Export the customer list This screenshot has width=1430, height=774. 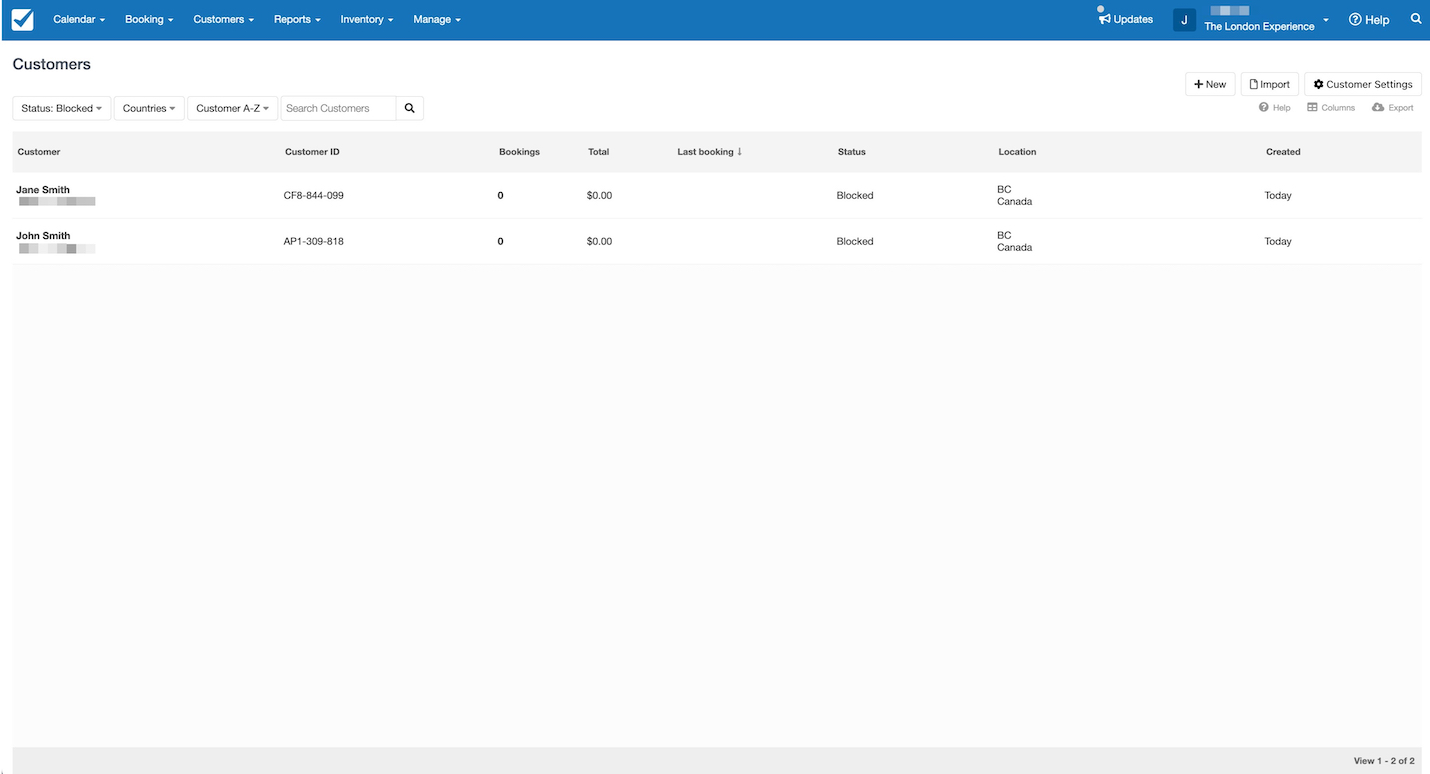pyautogui.click(x=1393, y=108)
